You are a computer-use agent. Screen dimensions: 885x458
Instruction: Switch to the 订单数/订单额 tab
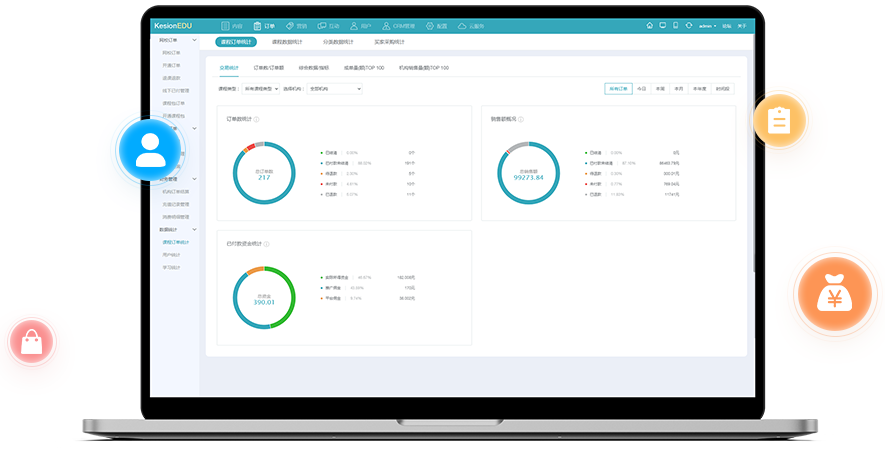pyautogui.click(x=269, y=68)
